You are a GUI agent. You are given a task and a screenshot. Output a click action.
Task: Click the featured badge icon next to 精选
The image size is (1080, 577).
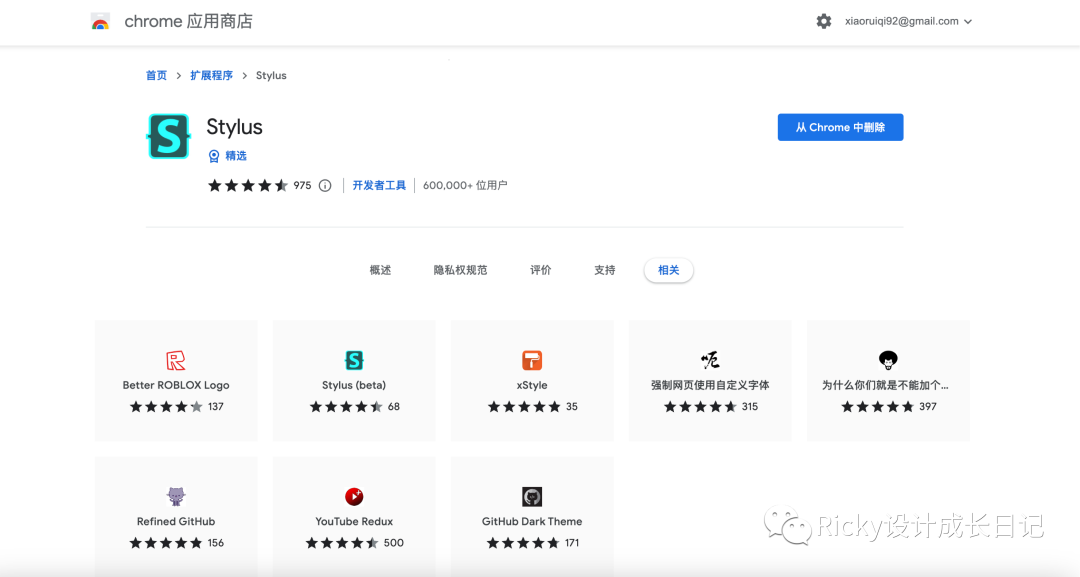214,156
